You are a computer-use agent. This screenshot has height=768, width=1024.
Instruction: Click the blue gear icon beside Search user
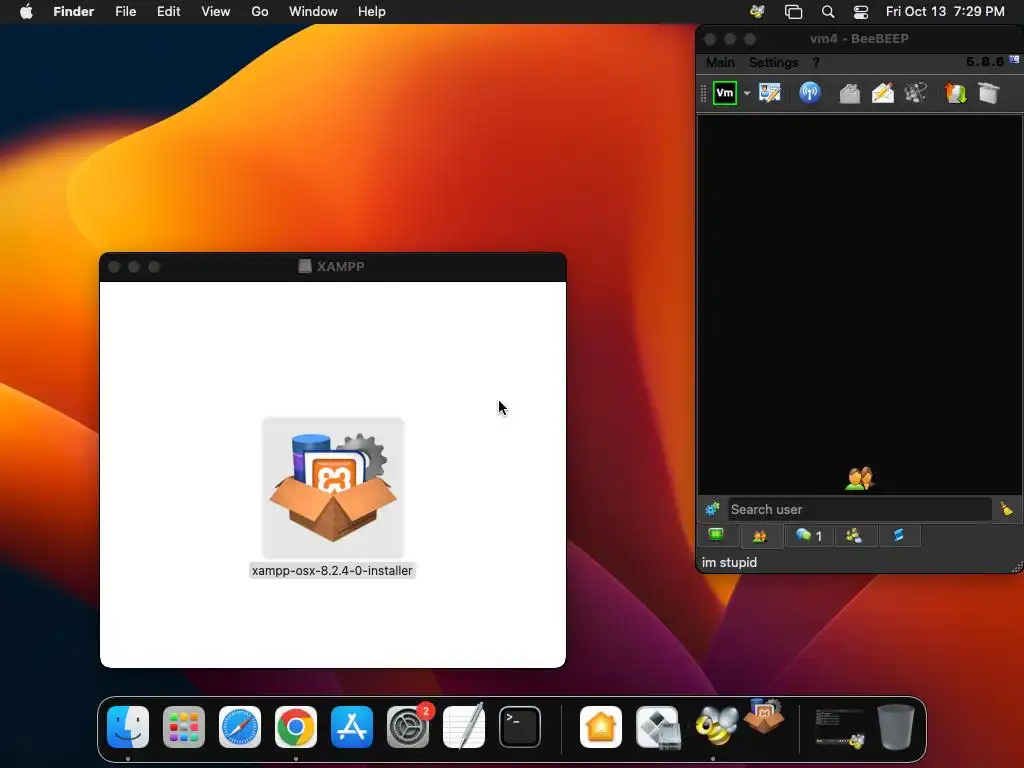pos(712,509)
